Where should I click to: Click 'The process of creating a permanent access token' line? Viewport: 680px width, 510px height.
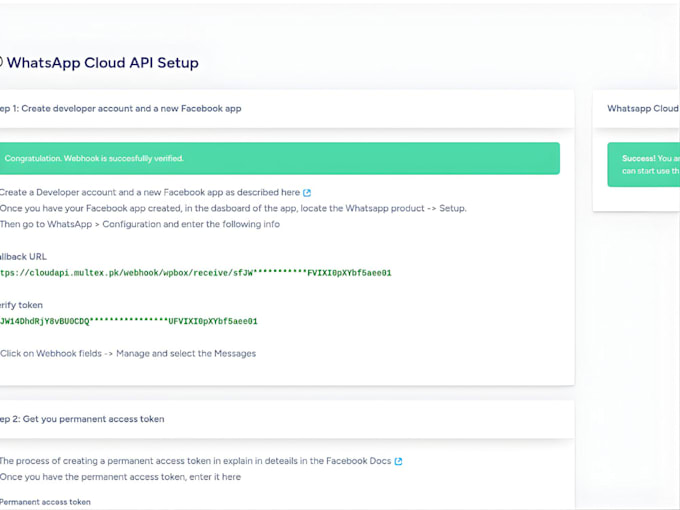pyautogui.click(x=196, y=461)
